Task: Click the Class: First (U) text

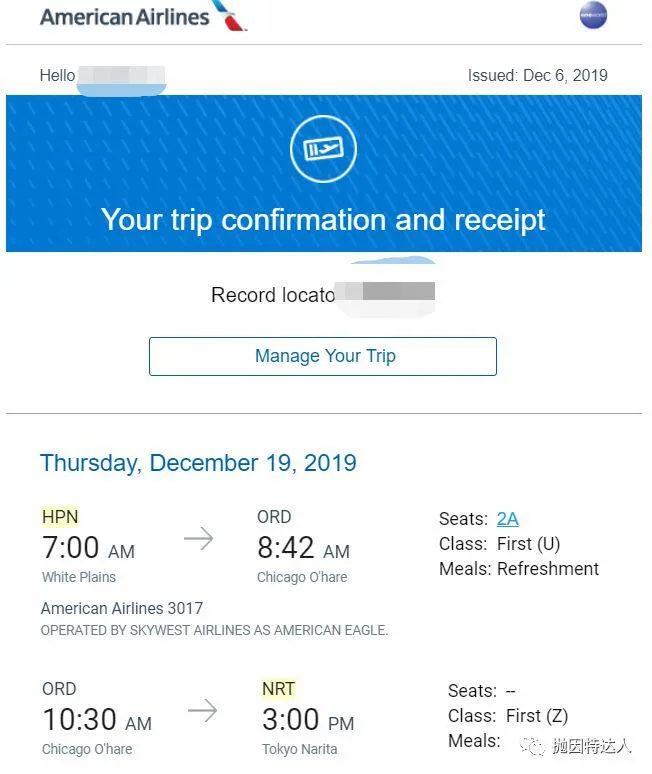Action: click(499, 544)
